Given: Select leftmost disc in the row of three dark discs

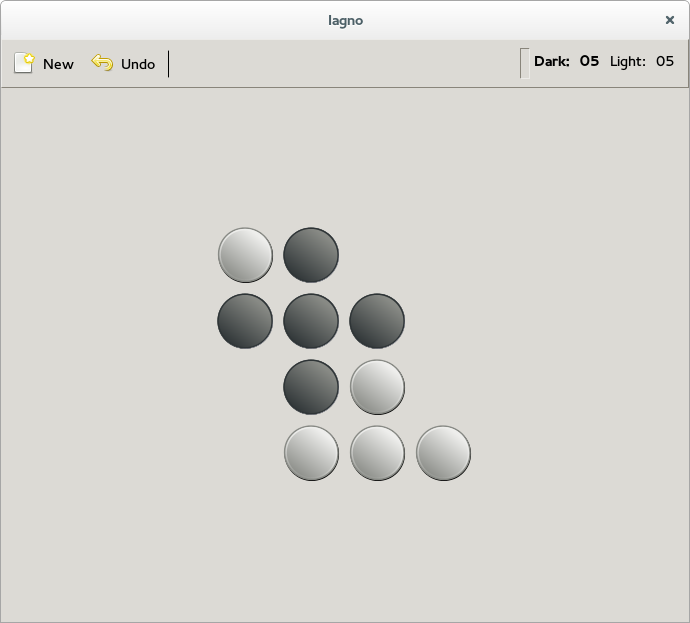Looking at the screenshot, I should 245,321.
